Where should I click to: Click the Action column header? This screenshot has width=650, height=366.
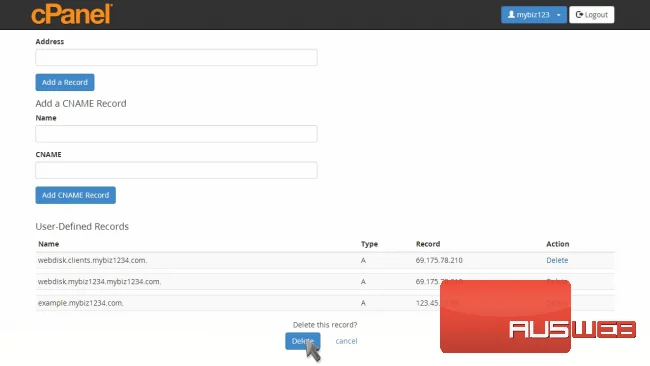point(558,244)
